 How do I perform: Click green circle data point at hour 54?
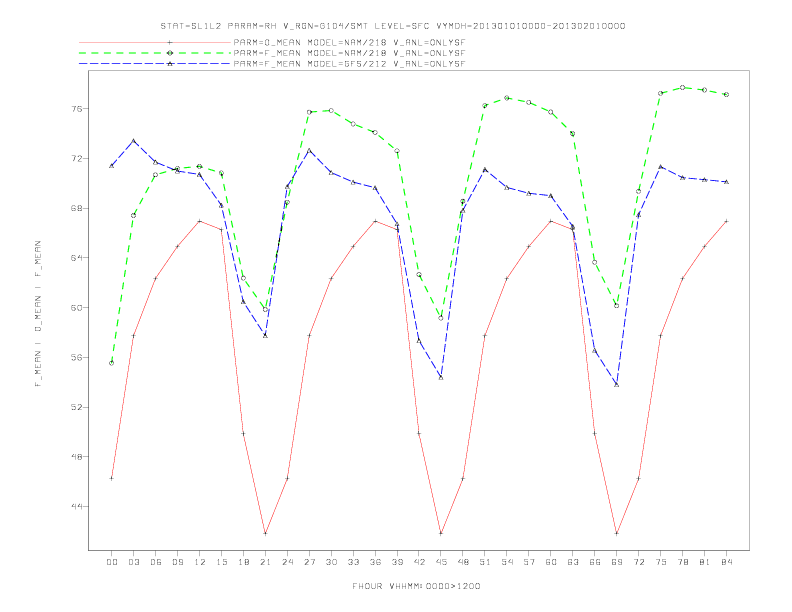tap(507, 98)
